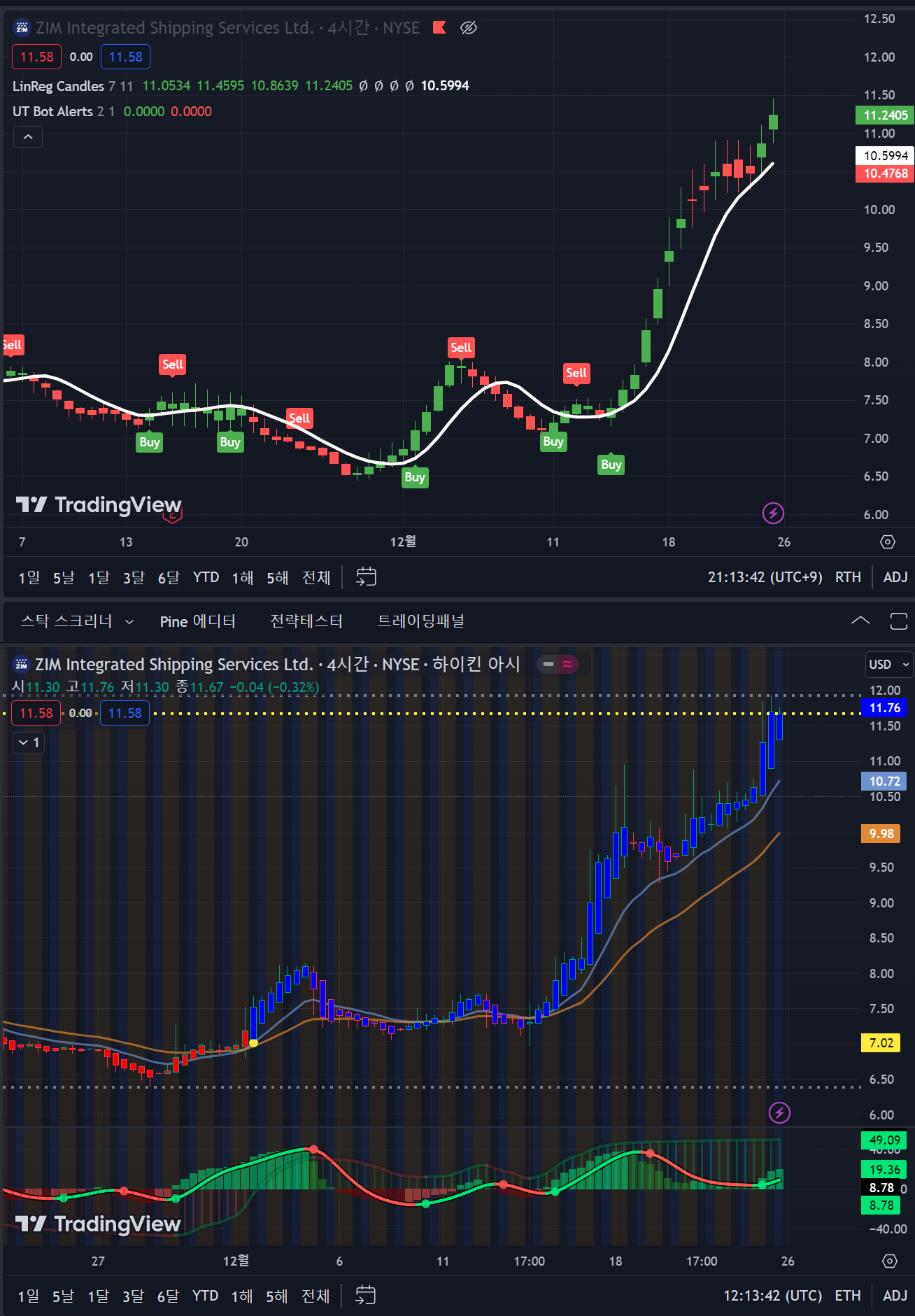Viewport: 915px width, 1316px height.
Task: Click the rightmost Buy marker near date 11
Action: [611, 465]
